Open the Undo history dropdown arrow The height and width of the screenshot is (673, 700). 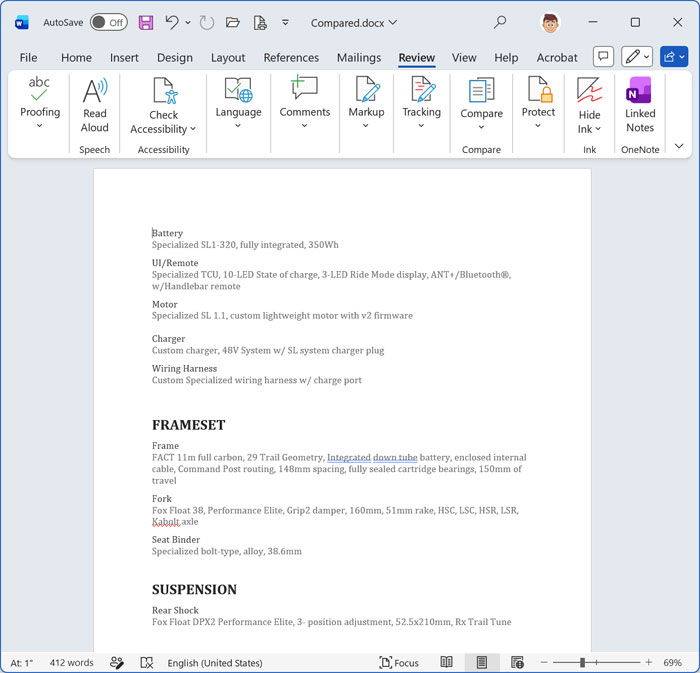click(x=188, y=22)
